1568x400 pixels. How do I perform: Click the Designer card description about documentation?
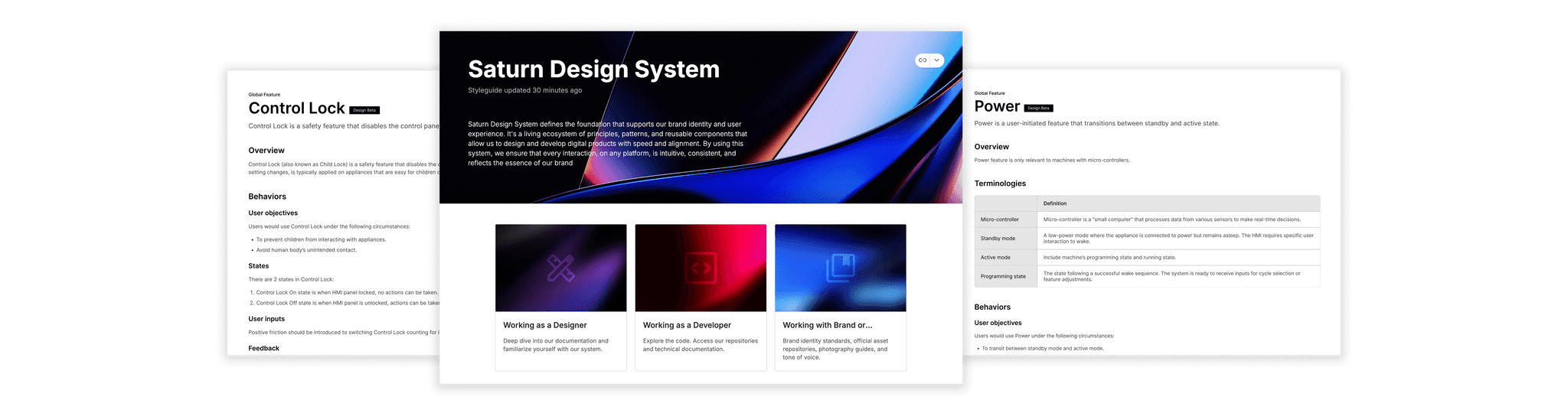pos(556,345)
